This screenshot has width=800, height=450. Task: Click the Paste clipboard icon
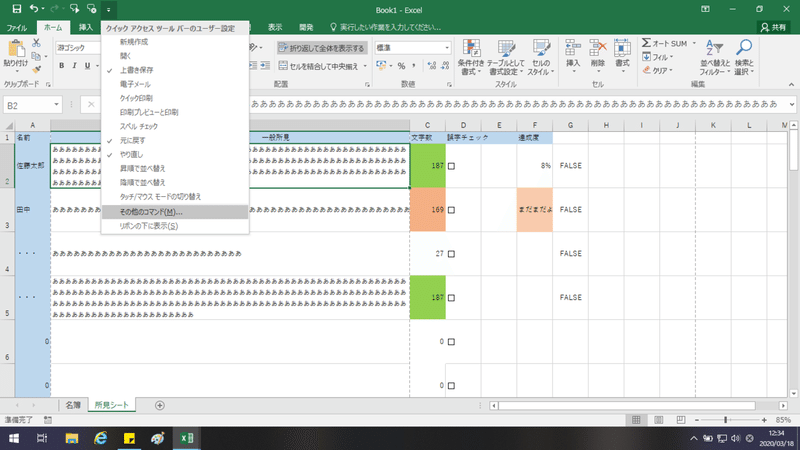[x=16, y=49]
